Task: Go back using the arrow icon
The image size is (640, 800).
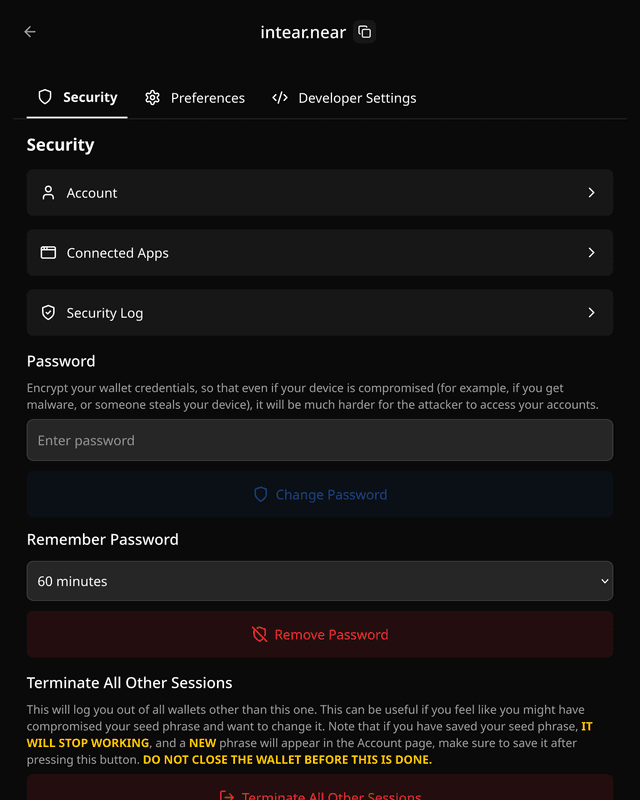Action: pos(30,32)
